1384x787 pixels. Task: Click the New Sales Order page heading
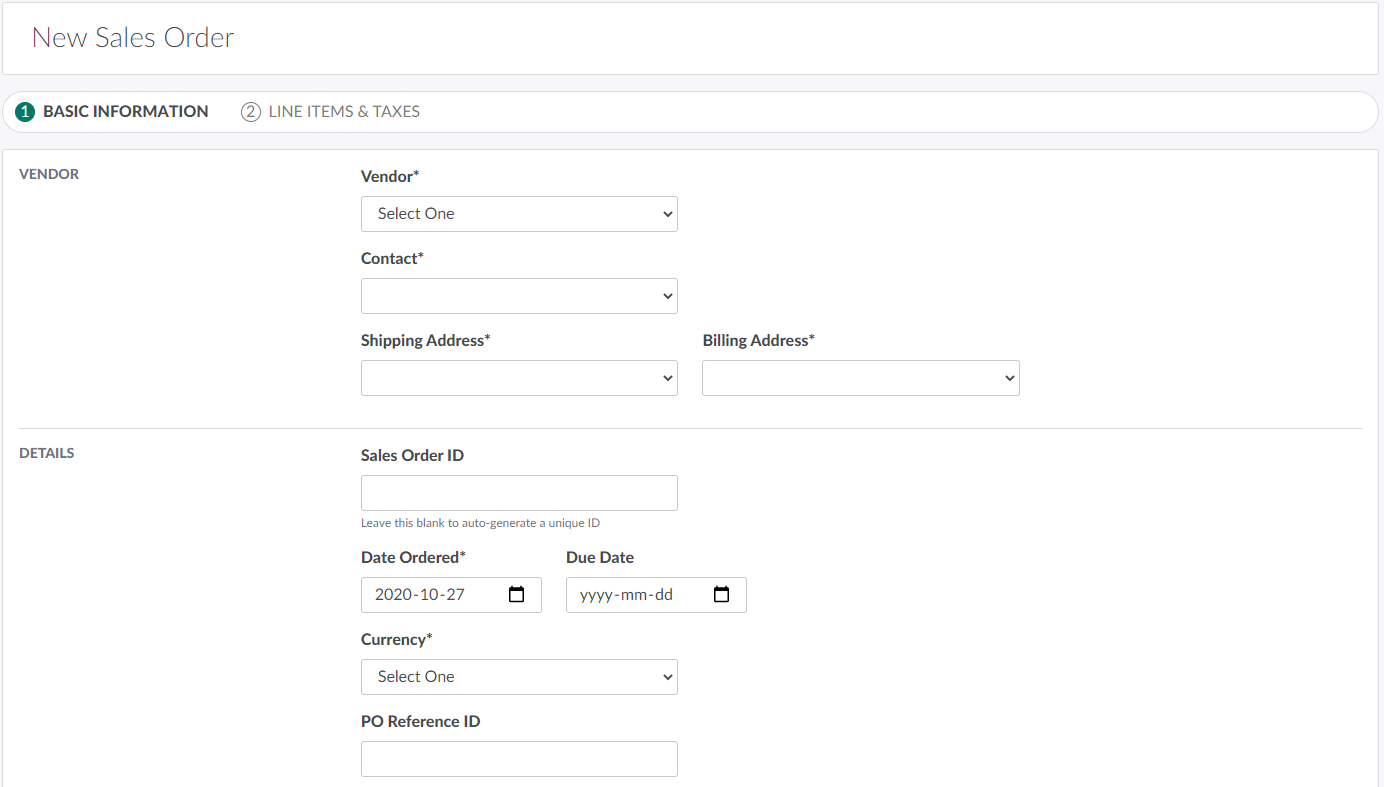click(133, 38)
